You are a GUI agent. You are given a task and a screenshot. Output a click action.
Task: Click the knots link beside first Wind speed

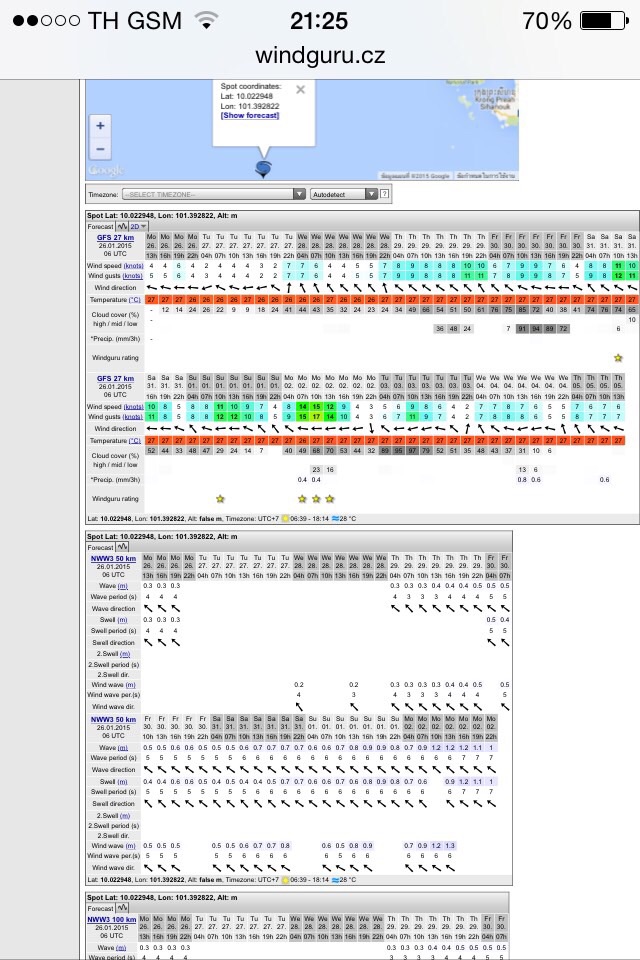pyautogui.click(x=133, y=266)
